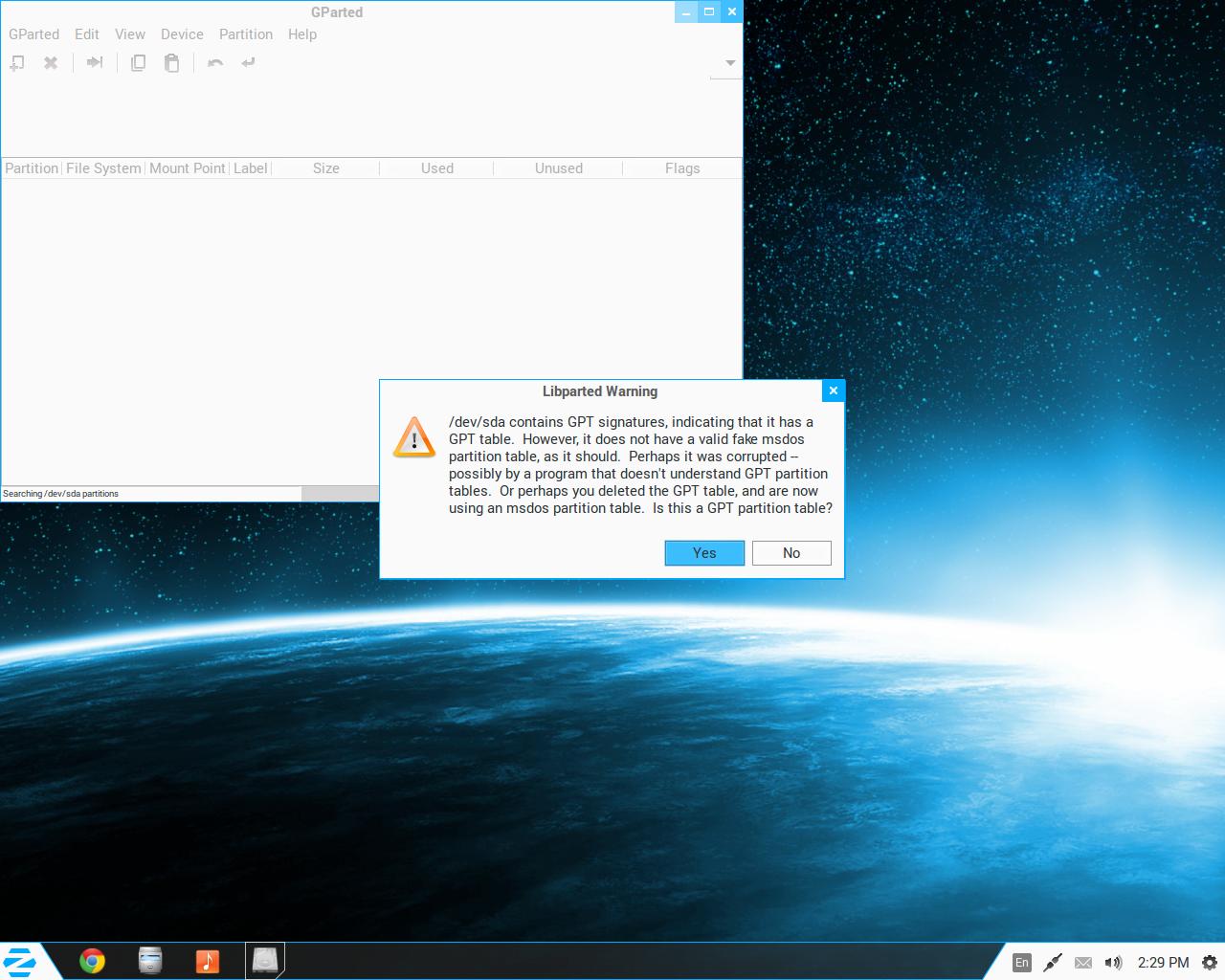Answer No in Libparted Warning dialog
Image resolution: width=1225 pixels, height=980 pixels.
point(791,553)
